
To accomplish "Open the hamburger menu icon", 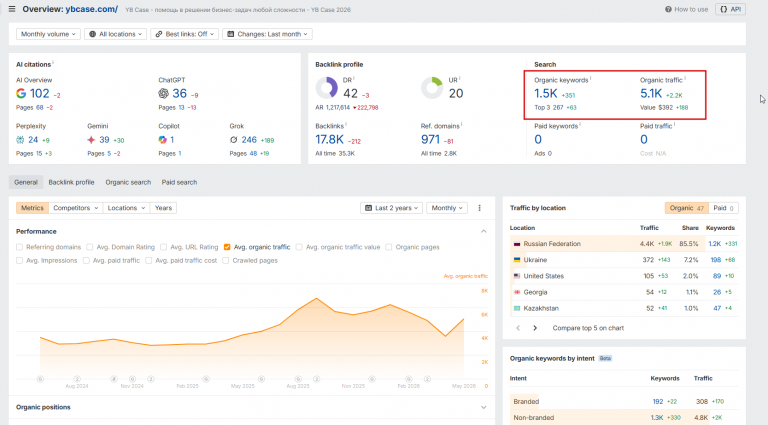I will click(12, 9).
